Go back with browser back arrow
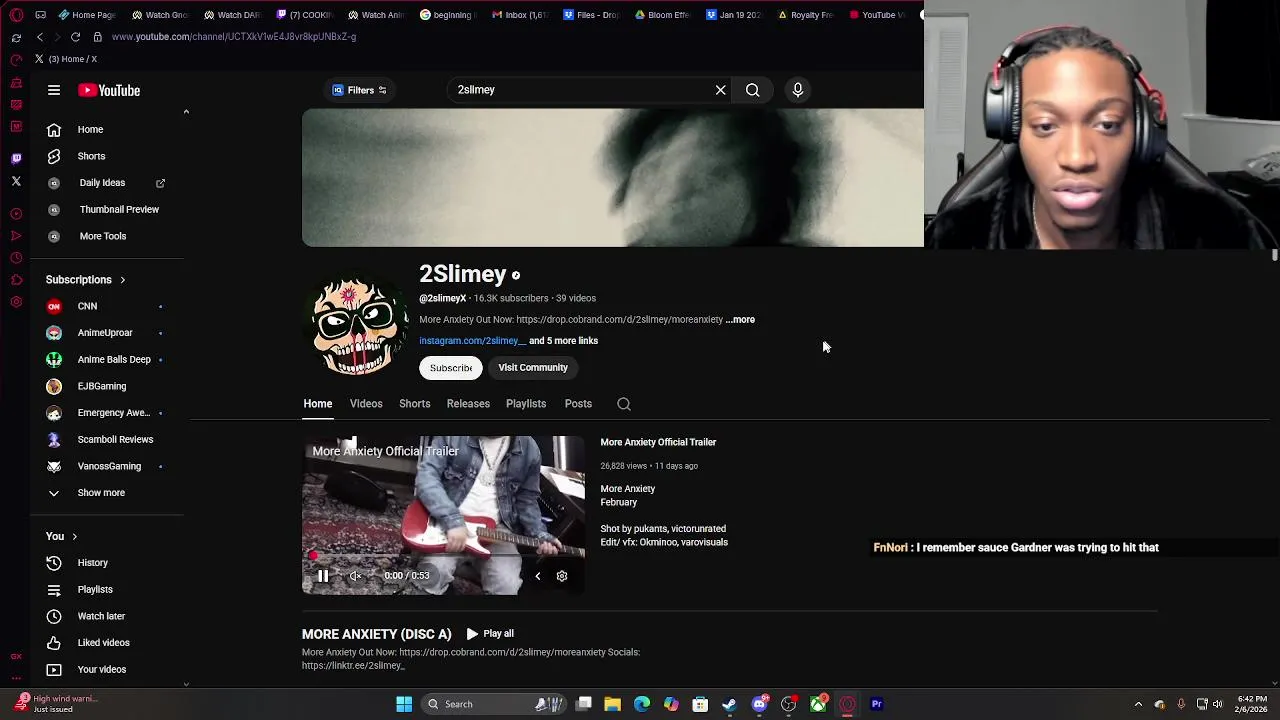This screenshot has height=720, width=1280. [x=40, y=37]
